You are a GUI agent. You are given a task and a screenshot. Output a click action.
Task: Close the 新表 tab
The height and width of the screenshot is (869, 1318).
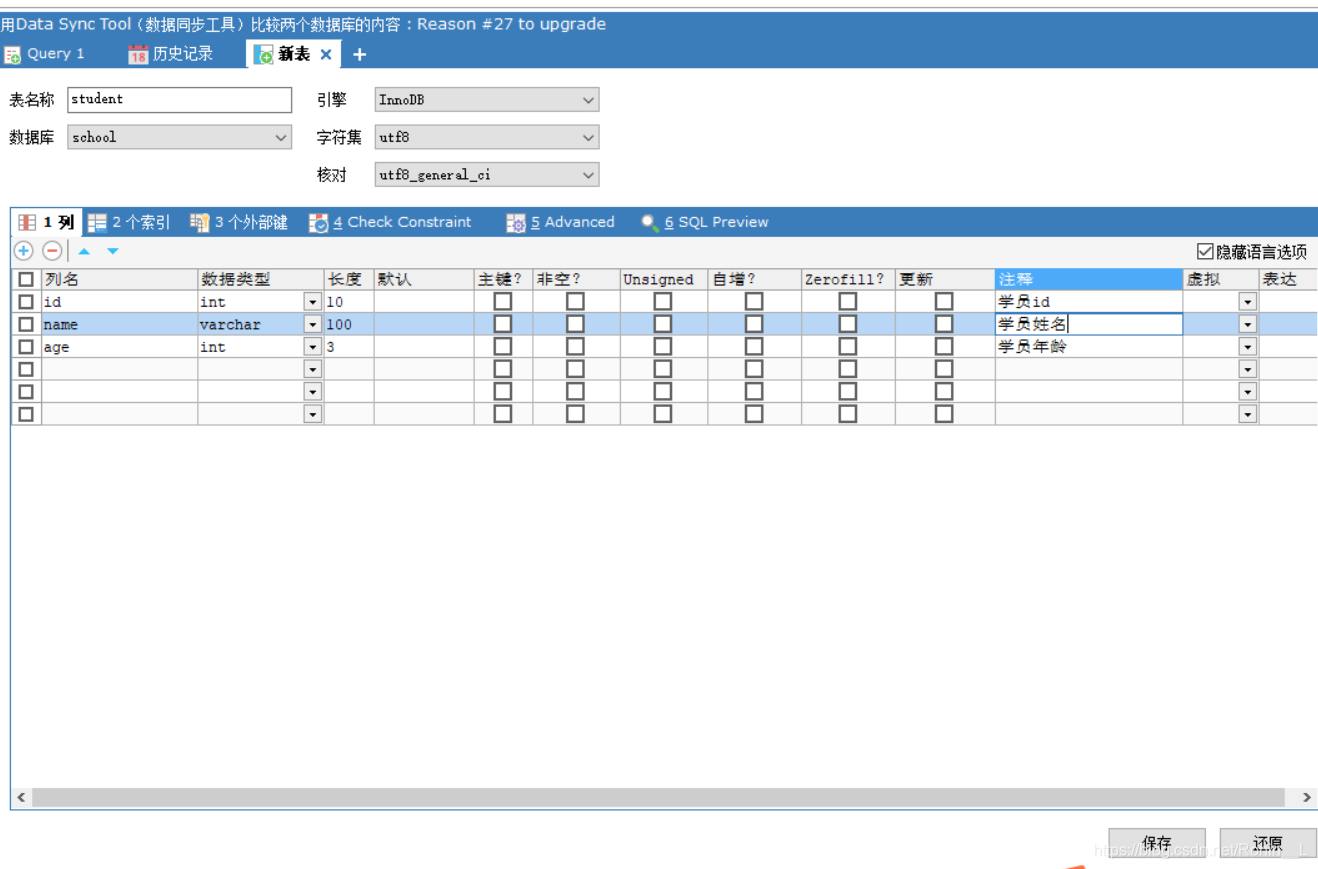tap(326, 54)
